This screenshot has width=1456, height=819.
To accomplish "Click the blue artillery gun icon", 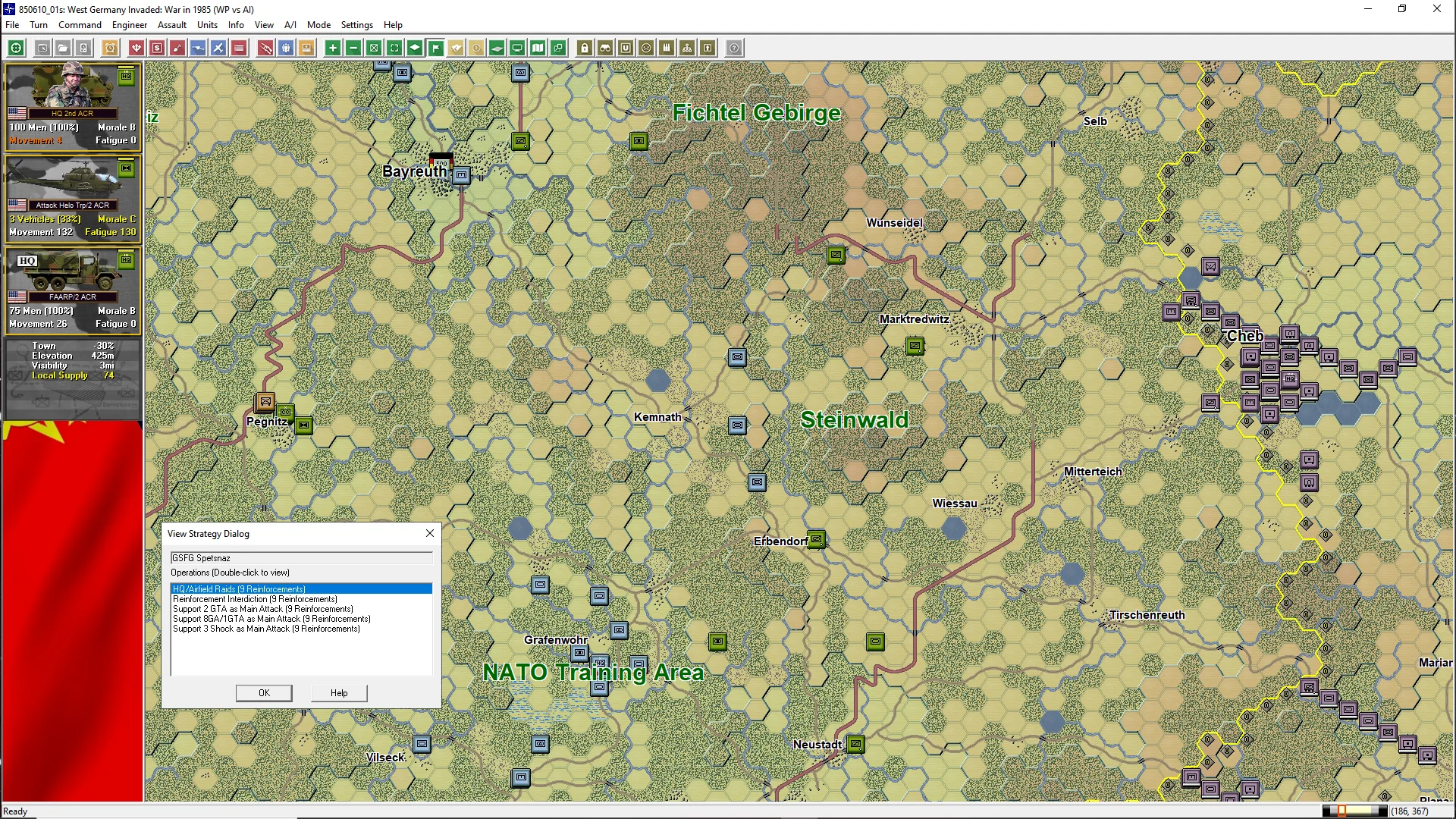I will click(198, 48).
